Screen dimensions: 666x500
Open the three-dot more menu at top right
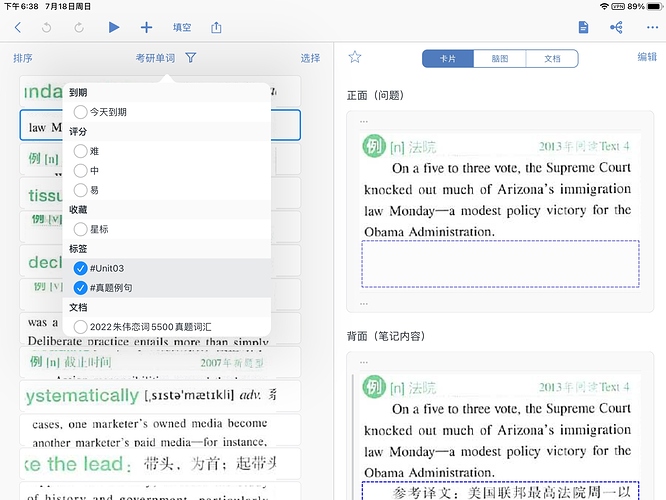point(652,28)
